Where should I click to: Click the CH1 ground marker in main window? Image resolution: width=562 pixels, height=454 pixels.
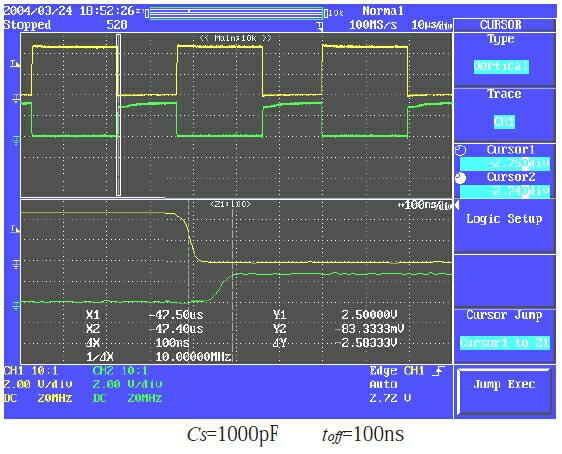click(x=16, y=98)
